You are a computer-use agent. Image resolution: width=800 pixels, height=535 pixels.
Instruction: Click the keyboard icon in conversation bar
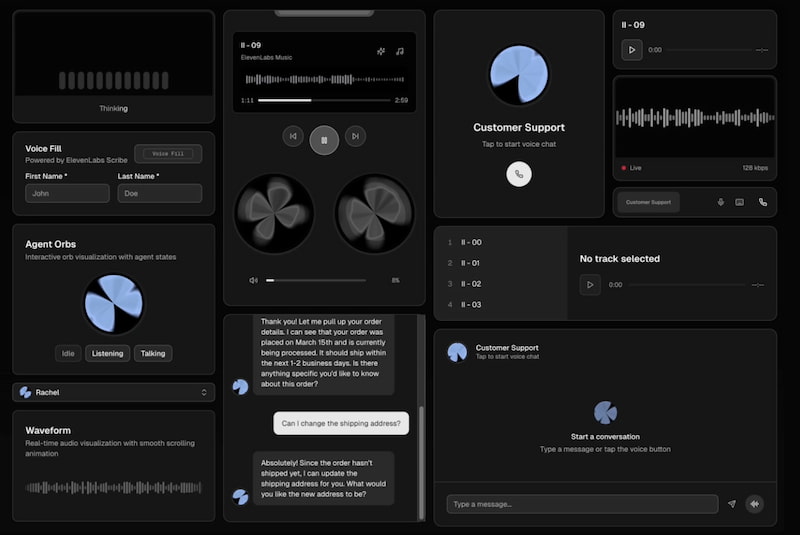pyautogui.click(x=740, y=202)
